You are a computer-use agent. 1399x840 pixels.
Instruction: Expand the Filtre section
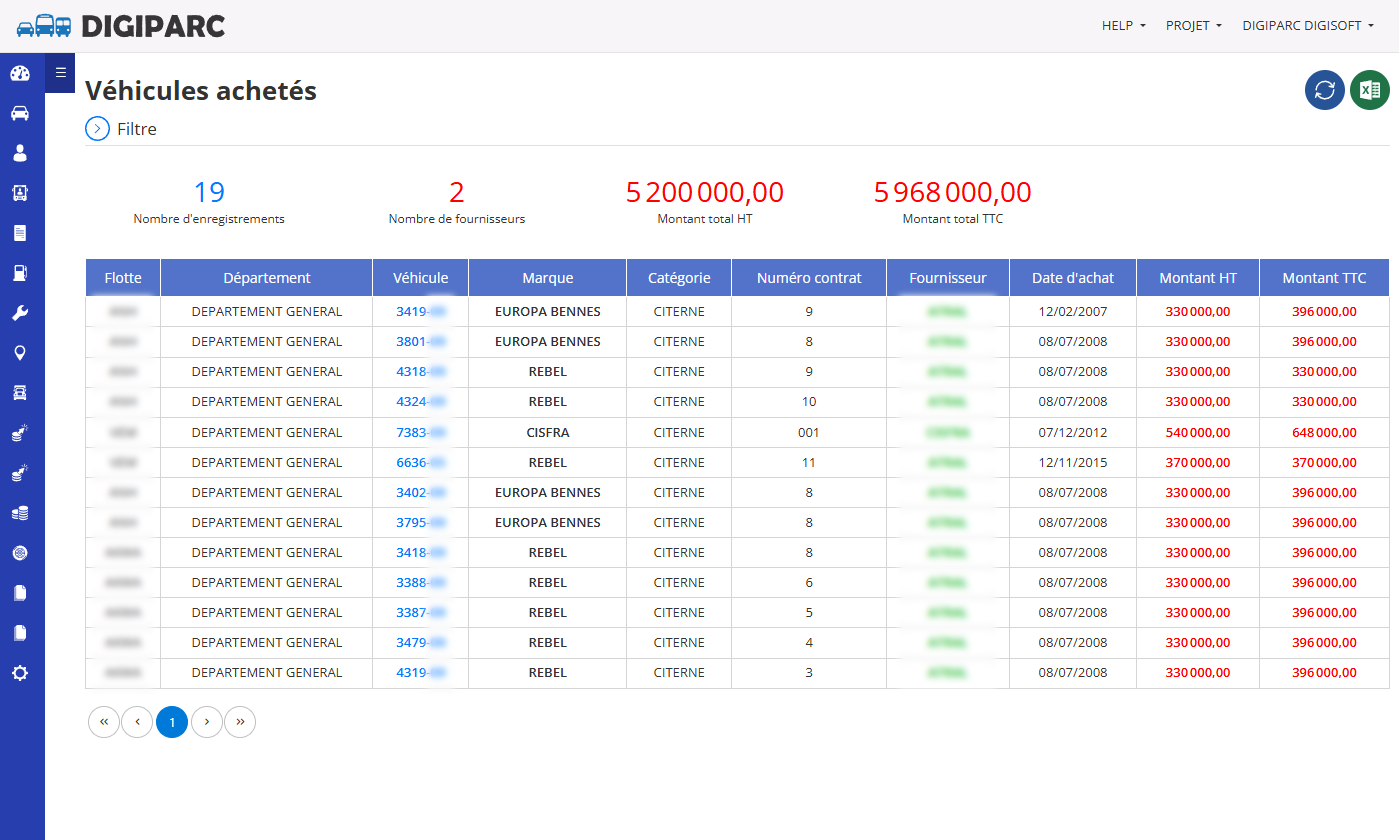[x=121, y=129]
